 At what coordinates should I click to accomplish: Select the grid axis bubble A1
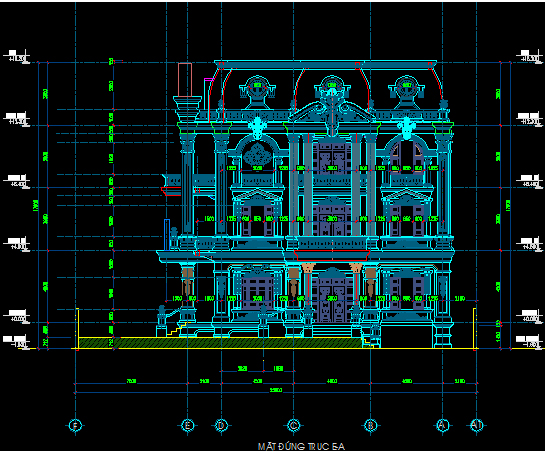point(477,425)
